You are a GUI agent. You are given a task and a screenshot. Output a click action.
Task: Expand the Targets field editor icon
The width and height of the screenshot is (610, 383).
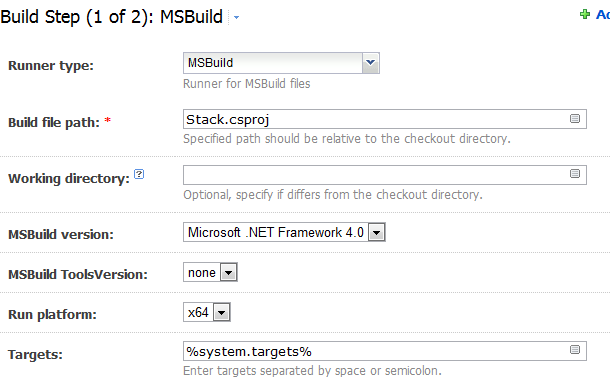pos(575,350)
